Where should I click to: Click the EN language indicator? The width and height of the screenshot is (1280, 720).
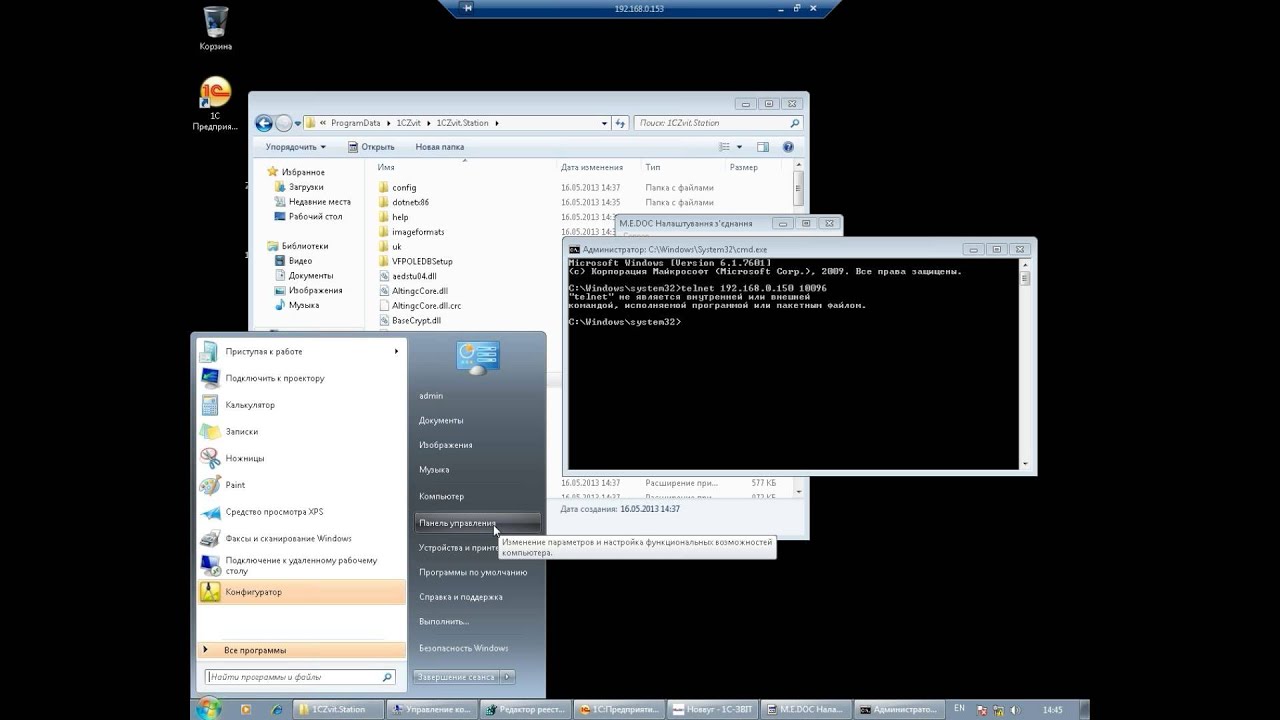click(x=960, y=709)
